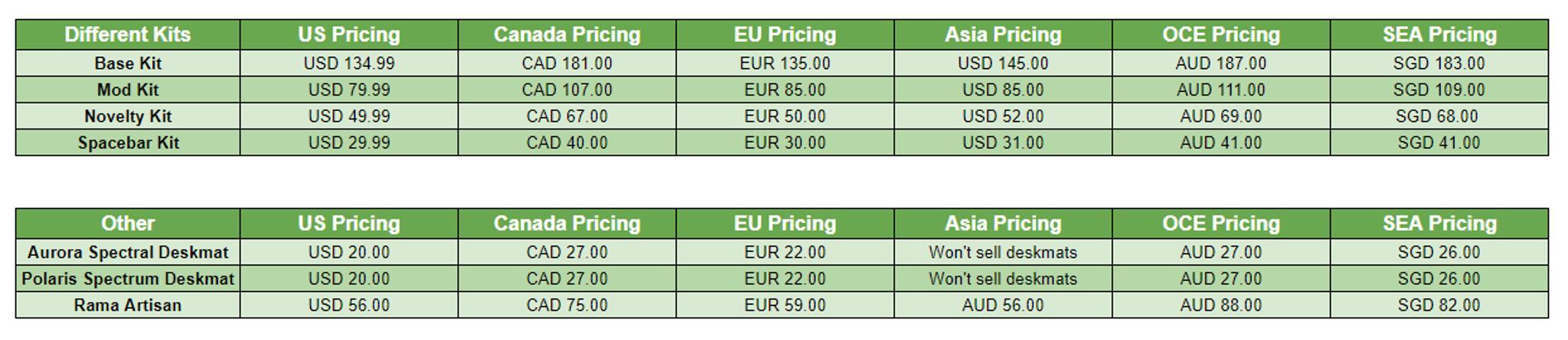
Task: Click the Other table header cell
Action: (x=128, y=224)
